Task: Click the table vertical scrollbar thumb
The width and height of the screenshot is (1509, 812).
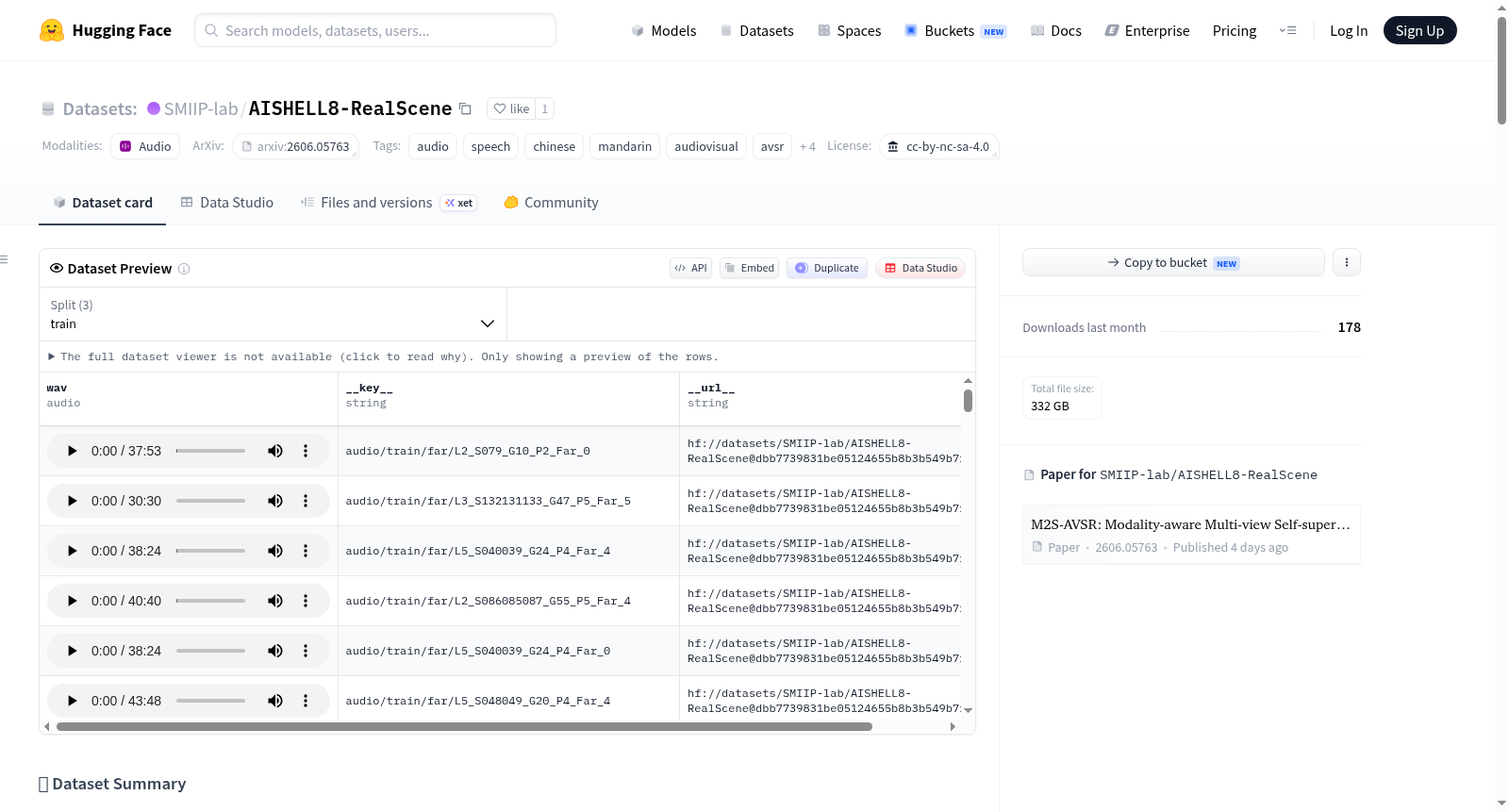Action: (968, 401)
